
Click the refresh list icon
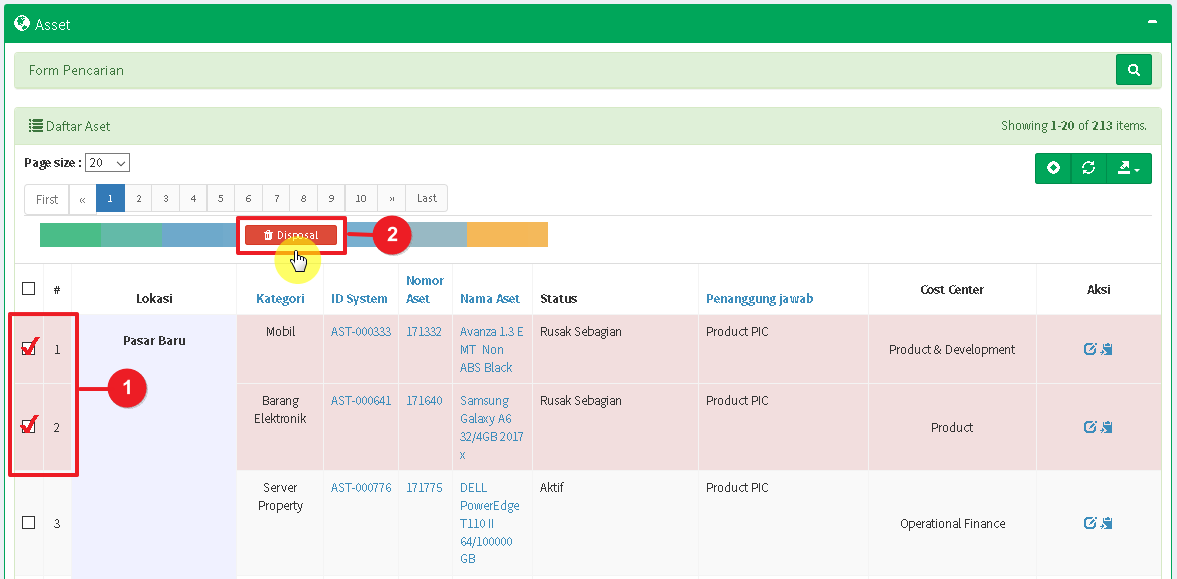[1088, 168]
